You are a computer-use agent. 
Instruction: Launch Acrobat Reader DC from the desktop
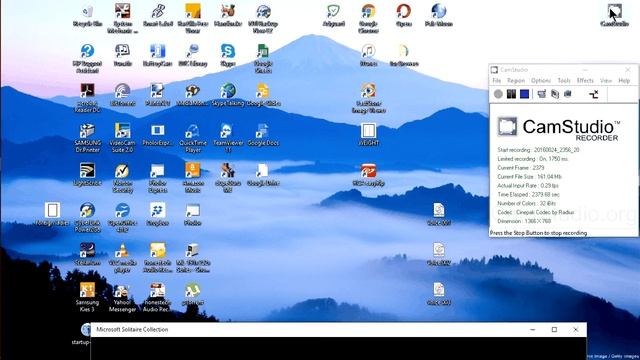point(87,98)
